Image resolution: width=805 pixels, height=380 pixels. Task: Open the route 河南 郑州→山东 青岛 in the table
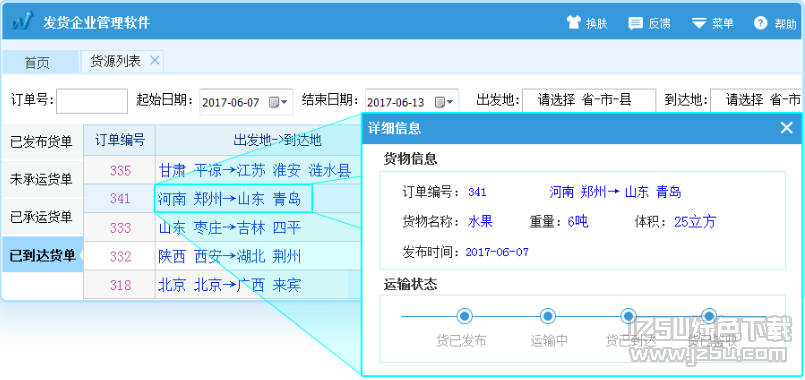click(x=229, y=199)
